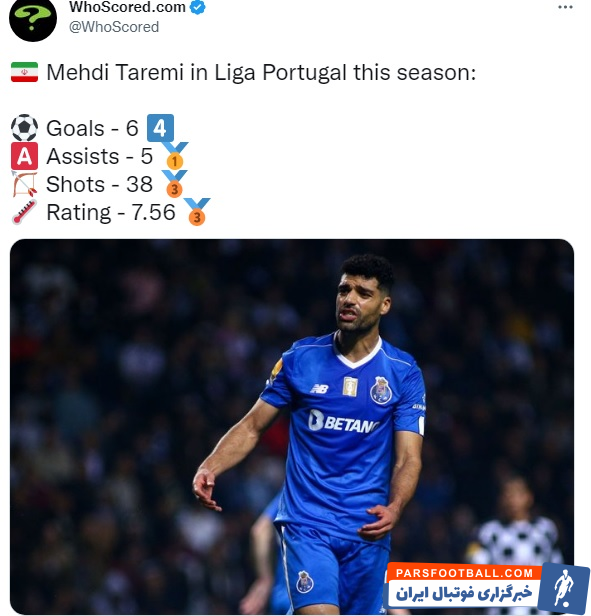Open the three-dot tweet options menu
This screenshot has width=591, height=616.
[565, 7]
